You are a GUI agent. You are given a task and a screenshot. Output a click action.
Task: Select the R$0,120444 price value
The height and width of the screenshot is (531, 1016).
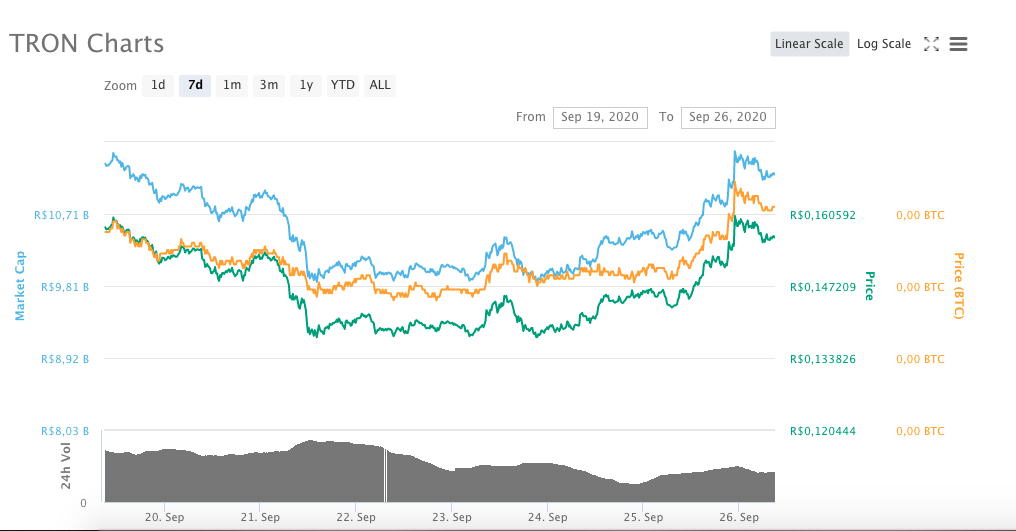click(x=823, y=431)
